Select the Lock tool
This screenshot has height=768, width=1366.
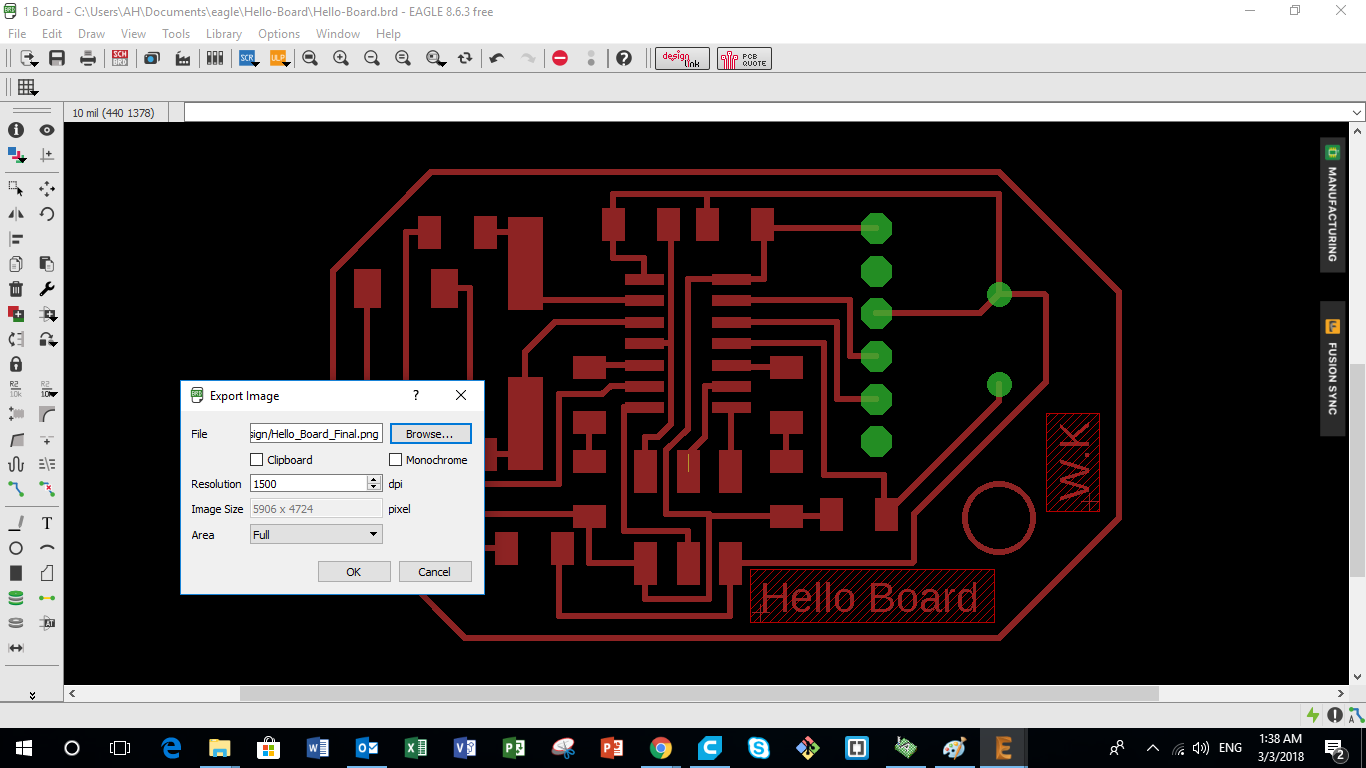[x=16, y=364]
